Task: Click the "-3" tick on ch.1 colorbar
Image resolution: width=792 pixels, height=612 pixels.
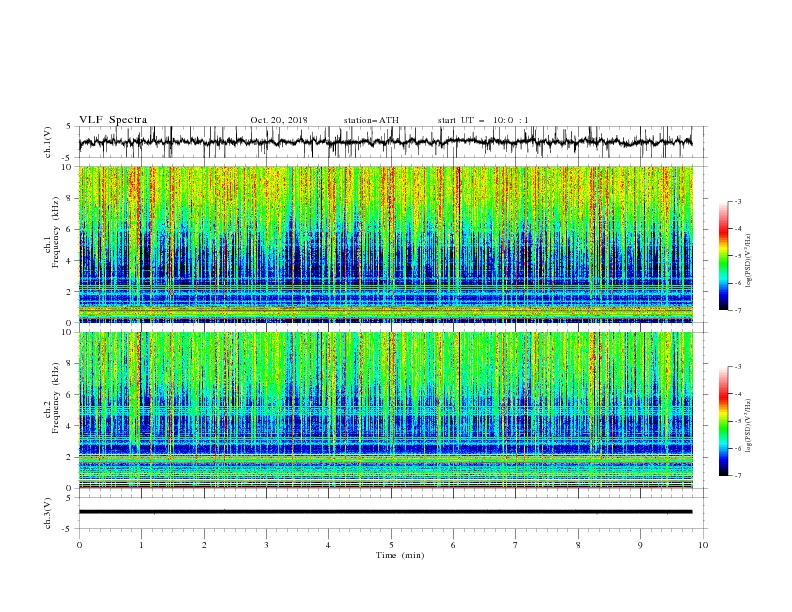Action: [x=737, y=202]
